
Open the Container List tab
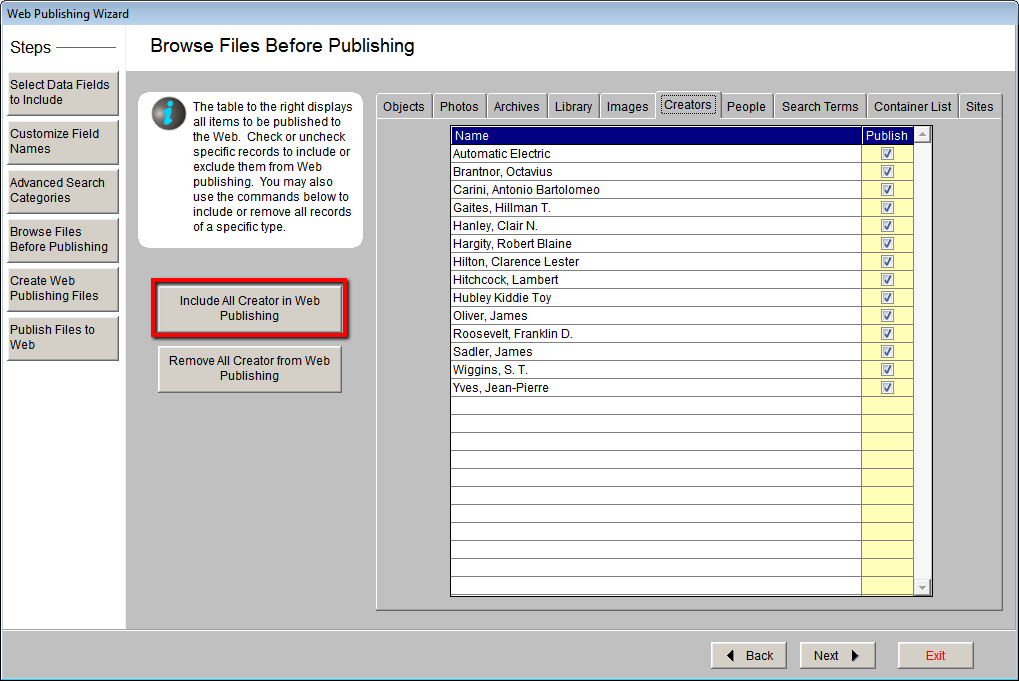click(911, 105)
